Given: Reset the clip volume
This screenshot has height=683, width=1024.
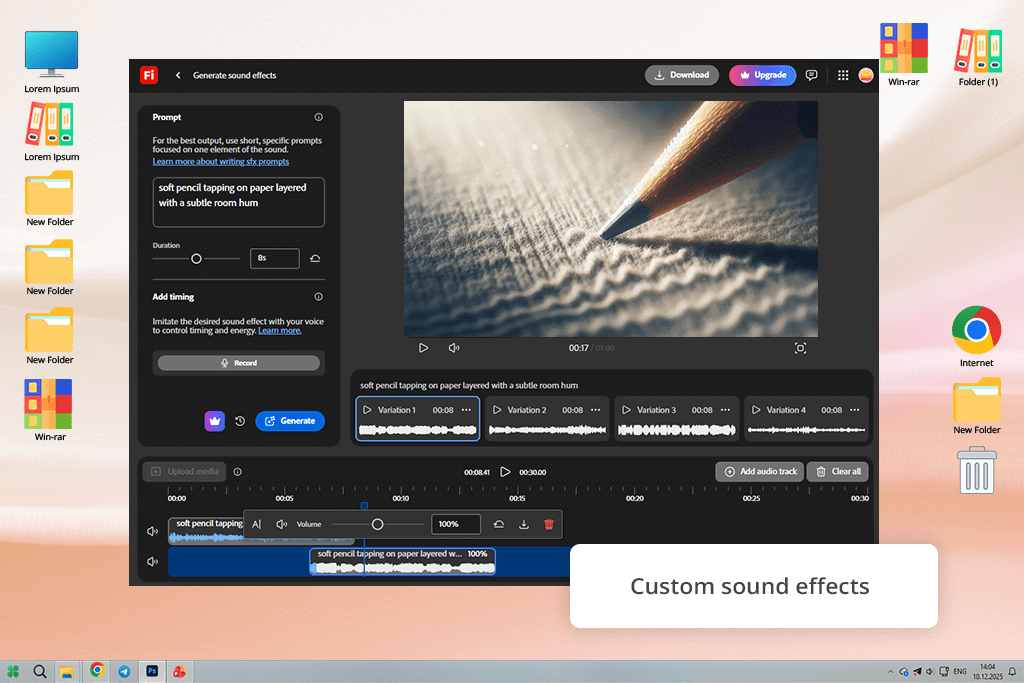Looking at the screenshot, I should coord(499,524).
